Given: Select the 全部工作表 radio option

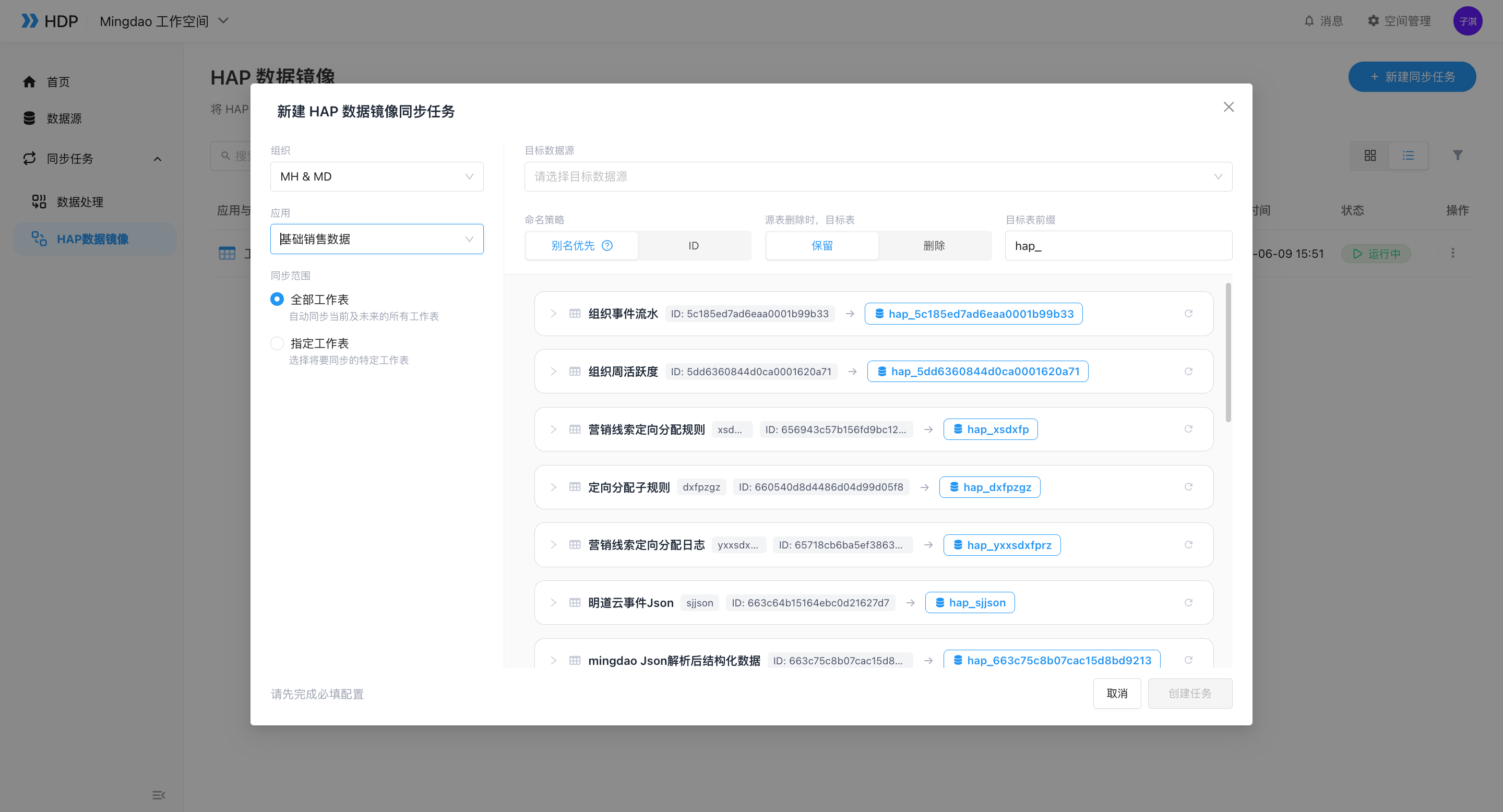Looking at the screenshot, I should [277, 299].
